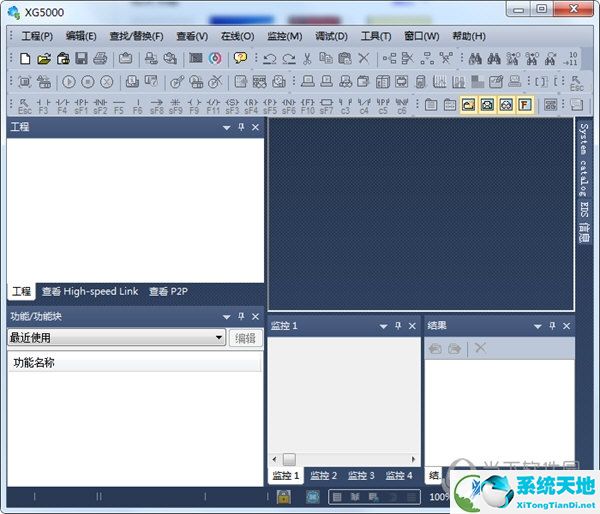Open 监控 1 panel dropdown arrow
This screenshot has width=600, height=514.
[x=383, y=326]
